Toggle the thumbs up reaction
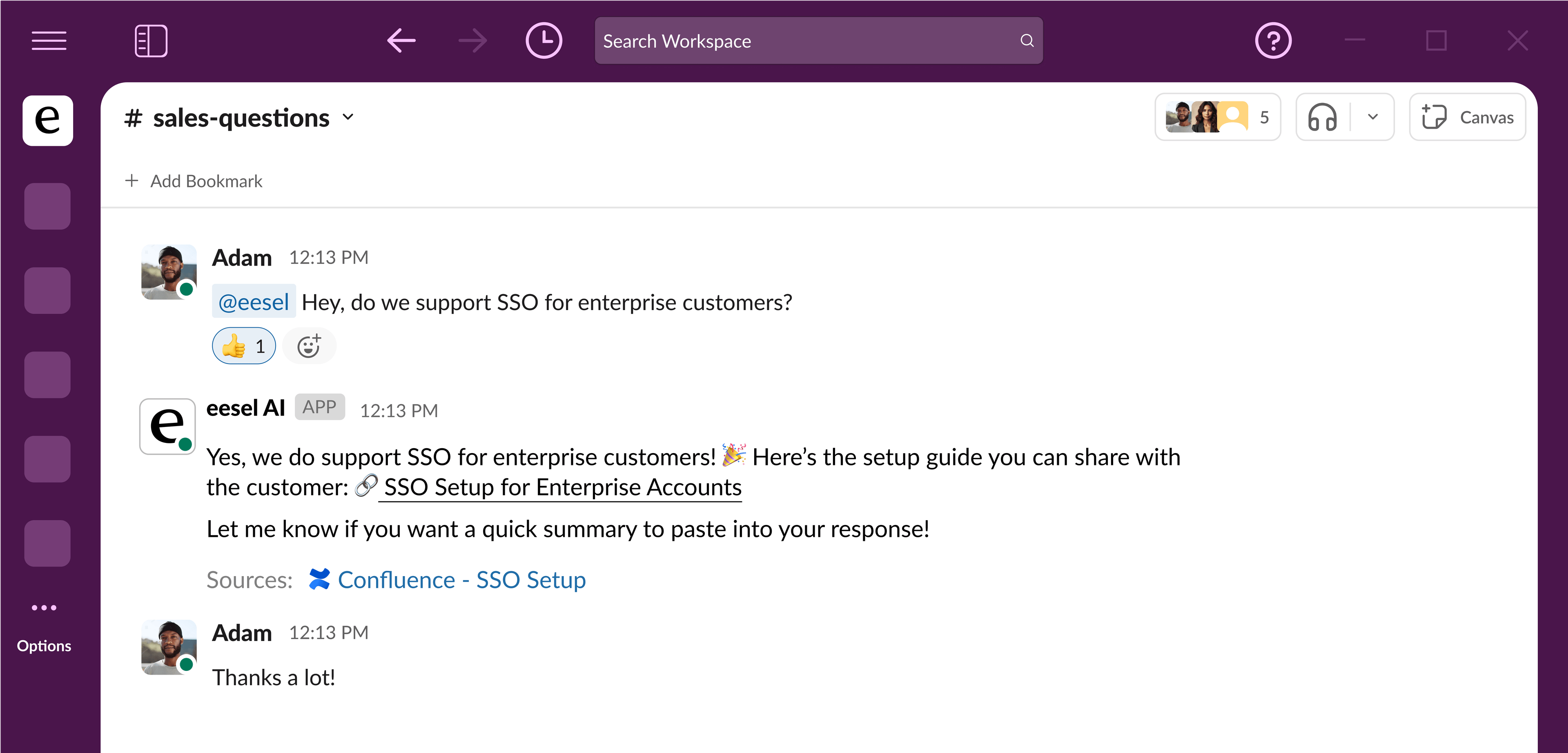This screenshot has width=1568, height=753. (243, 346)
